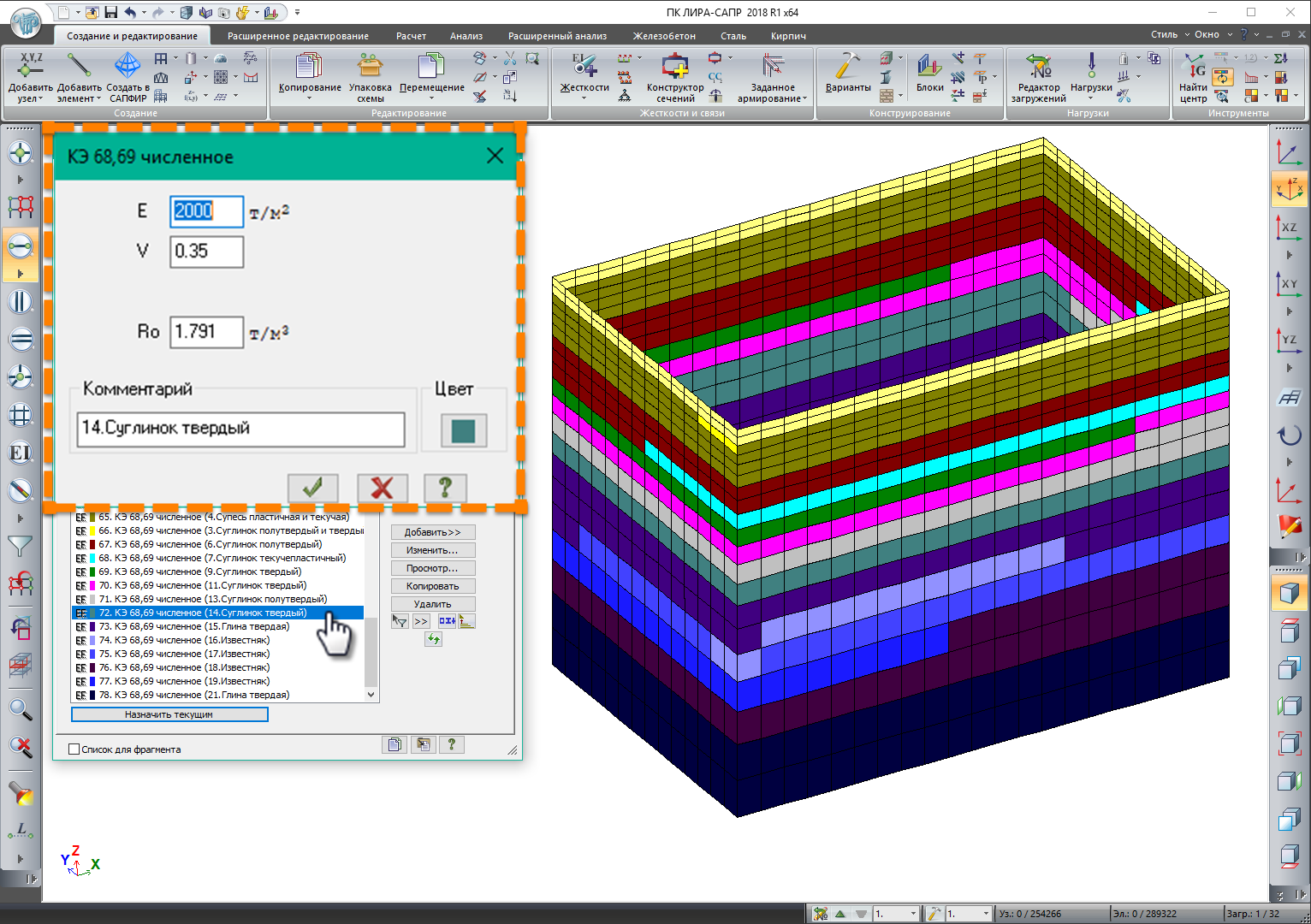Select the Перемещение move tool

(x=431, y=67)
